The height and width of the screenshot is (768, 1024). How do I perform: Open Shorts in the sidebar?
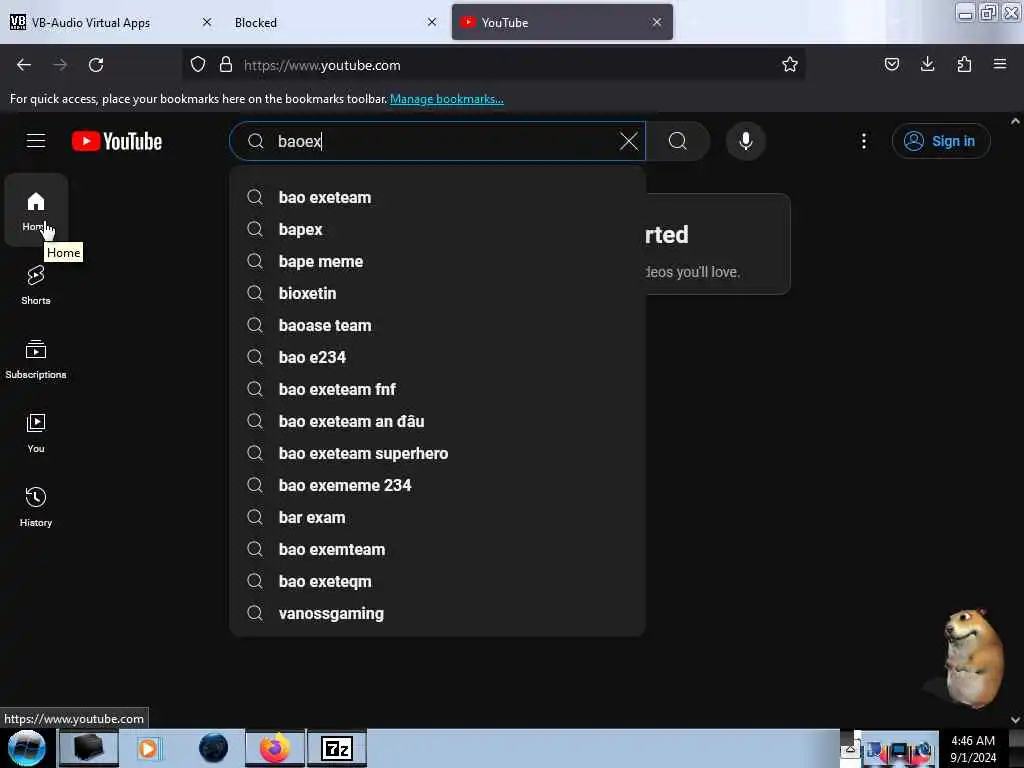[36, 285]
